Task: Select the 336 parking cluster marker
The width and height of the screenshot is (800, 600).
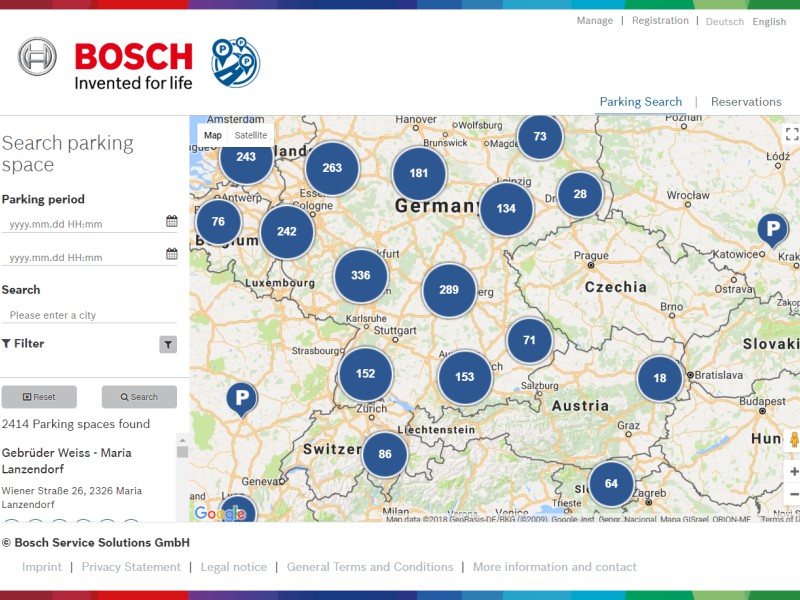Action: tap(361, 276)
